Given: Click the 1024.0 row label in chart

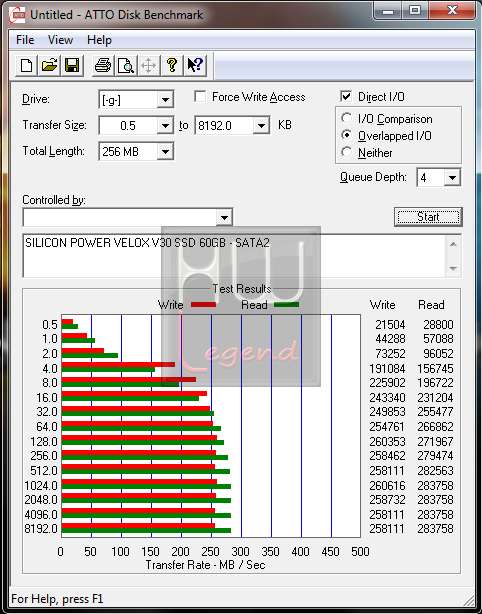Looking at the screenshot, I should pos(41,485).
